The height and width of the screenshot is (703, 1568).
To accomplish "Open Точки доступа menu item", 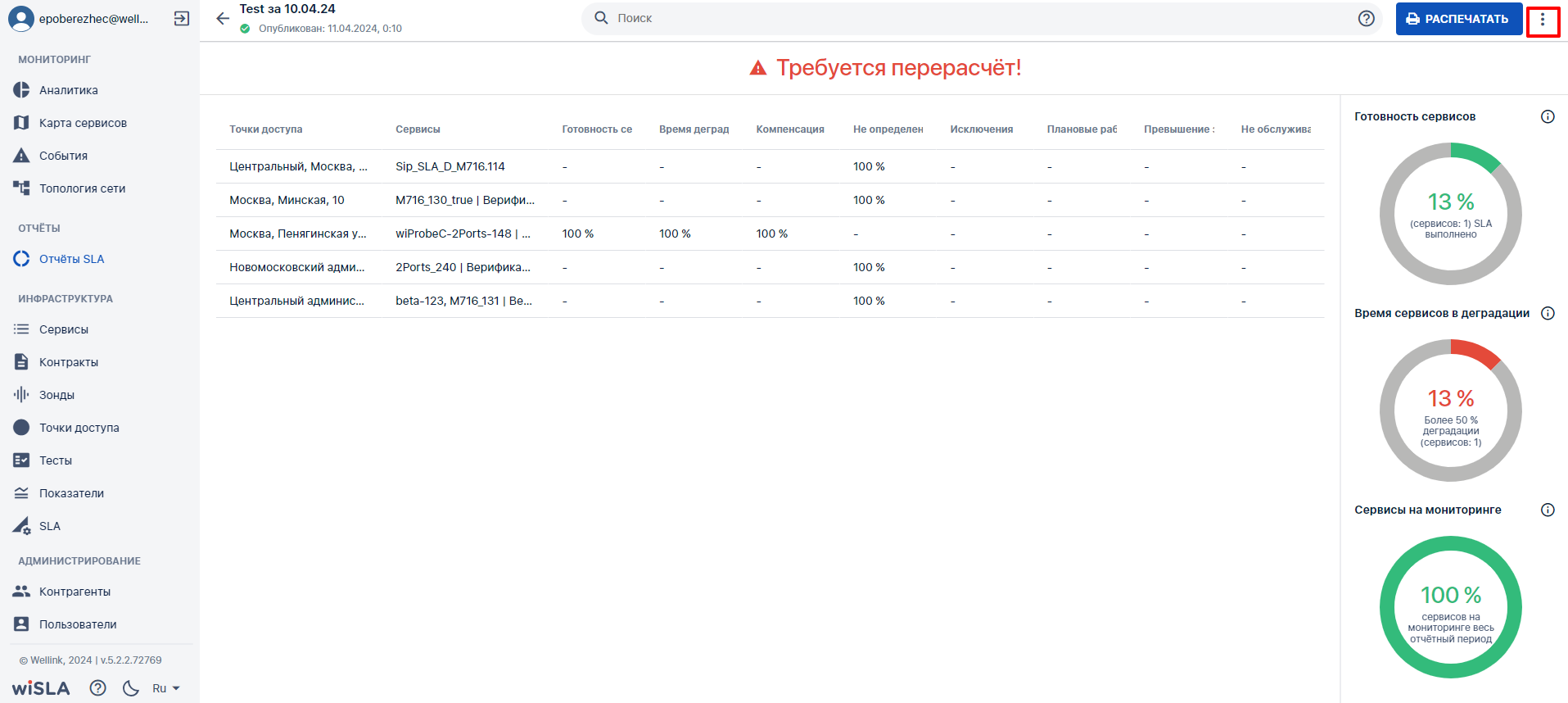I will coord(79,428).
